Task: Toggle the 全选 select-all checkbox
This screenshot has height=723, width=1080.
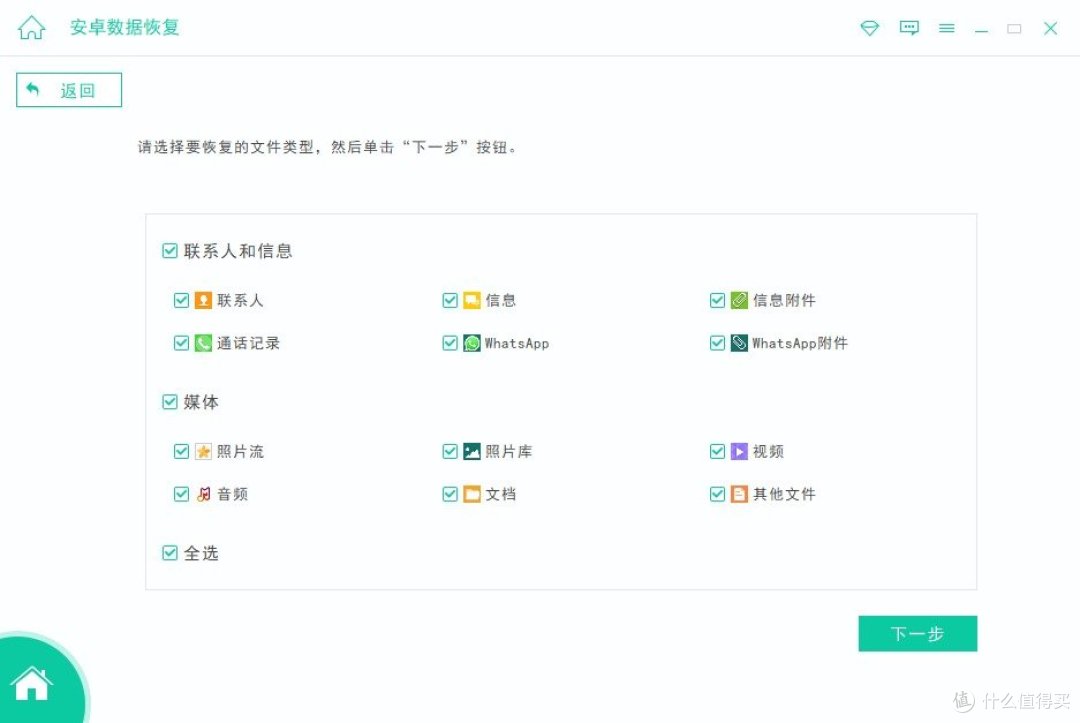Action: (x=170, y=553)
